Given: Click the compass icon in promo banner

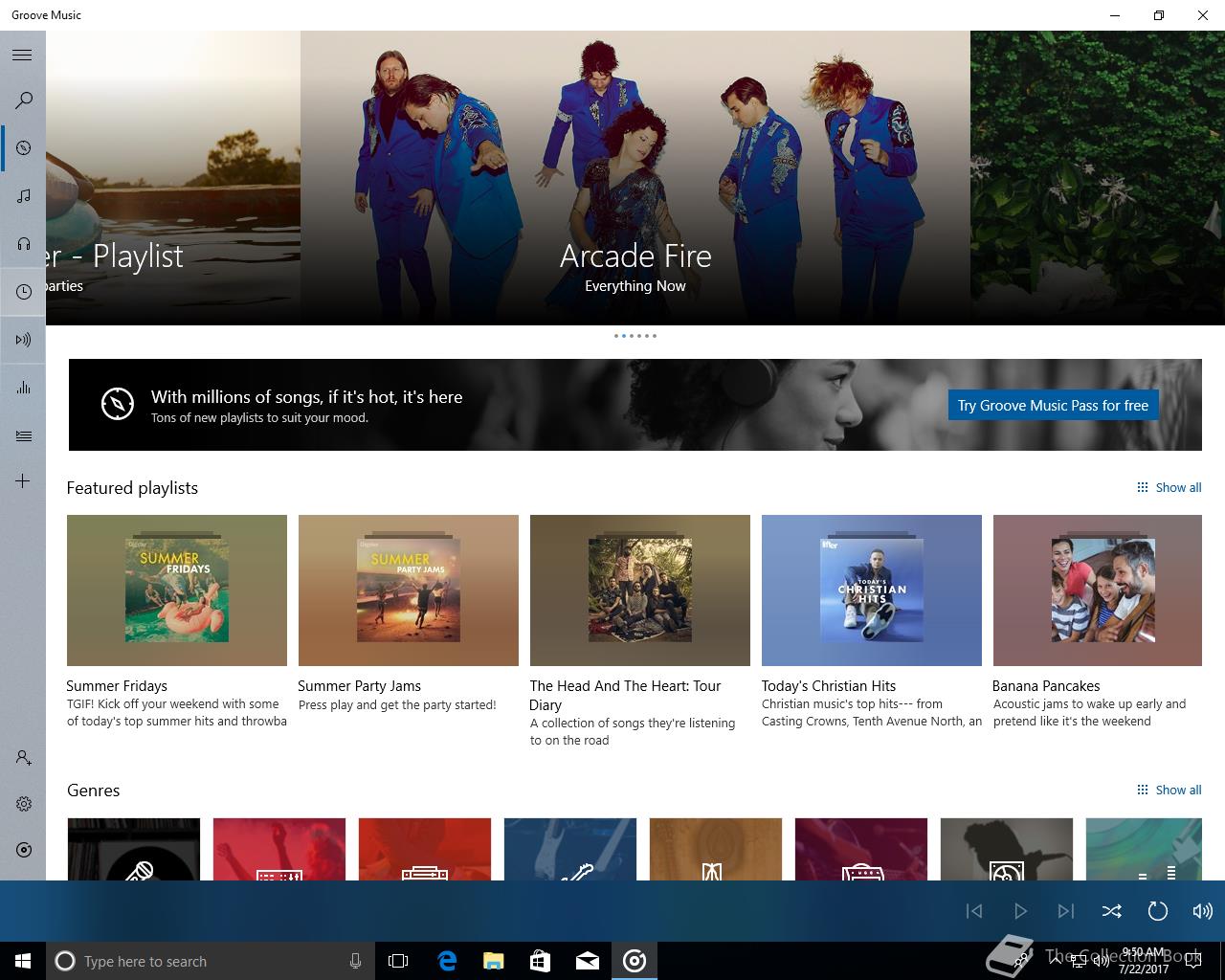Looking at the screenshot, I should [118, 404].
